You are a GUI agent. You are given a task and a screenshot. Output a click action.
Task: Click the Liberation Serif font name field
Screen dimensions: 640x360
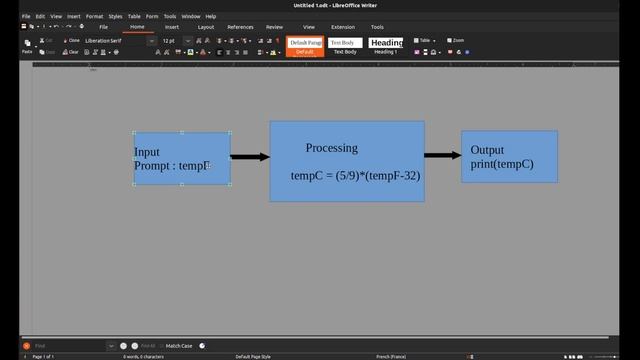tap(115, 41)
